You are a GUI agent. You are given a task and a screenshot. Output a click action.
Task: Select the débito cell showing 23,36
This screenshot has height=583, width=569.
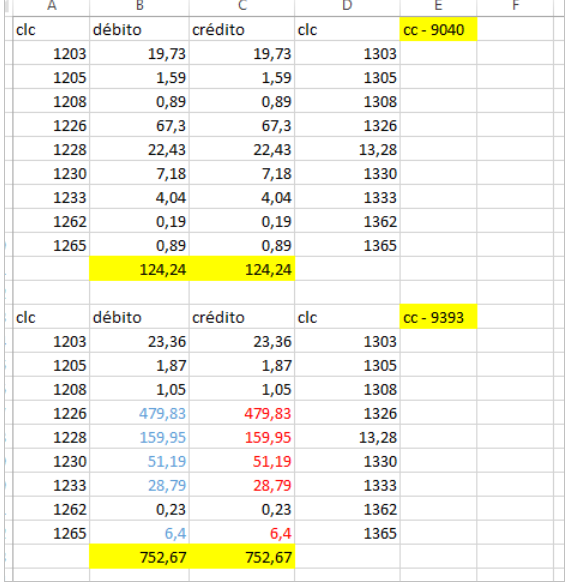[139, 341]
